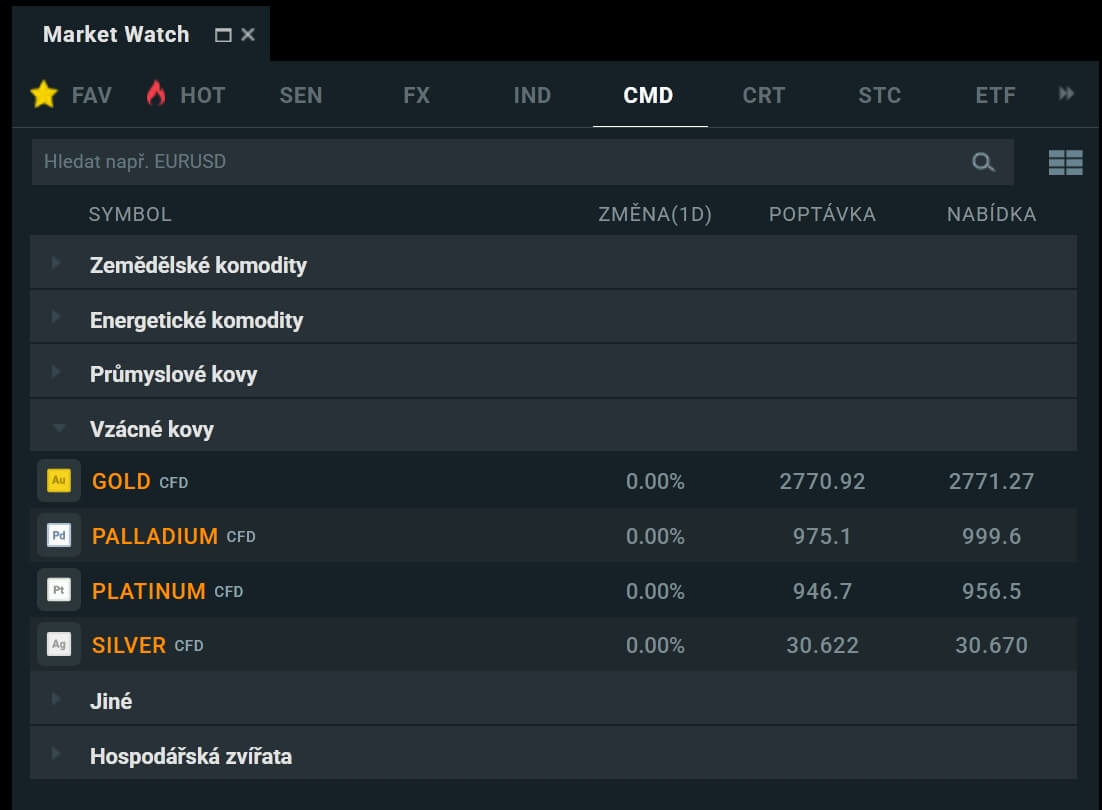Switch layout with the grid view icon

(1065, 162)
